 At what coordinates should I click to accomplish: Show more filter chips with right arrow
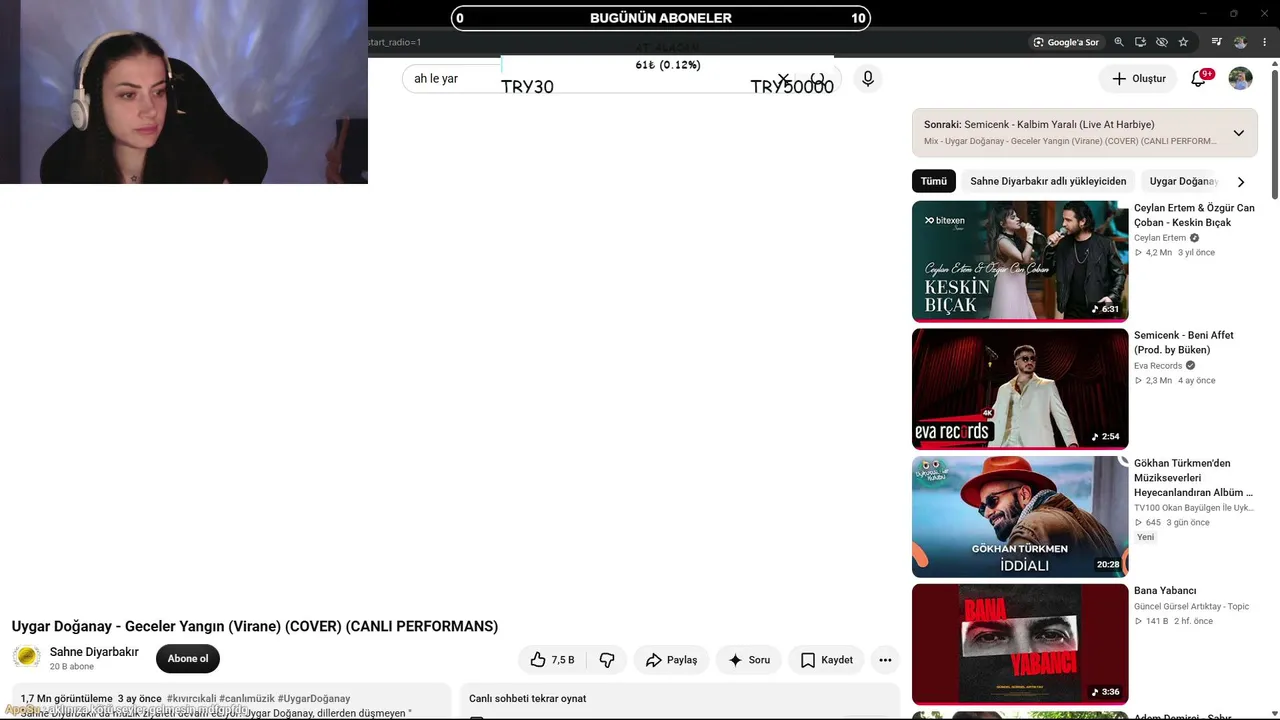1241,182
